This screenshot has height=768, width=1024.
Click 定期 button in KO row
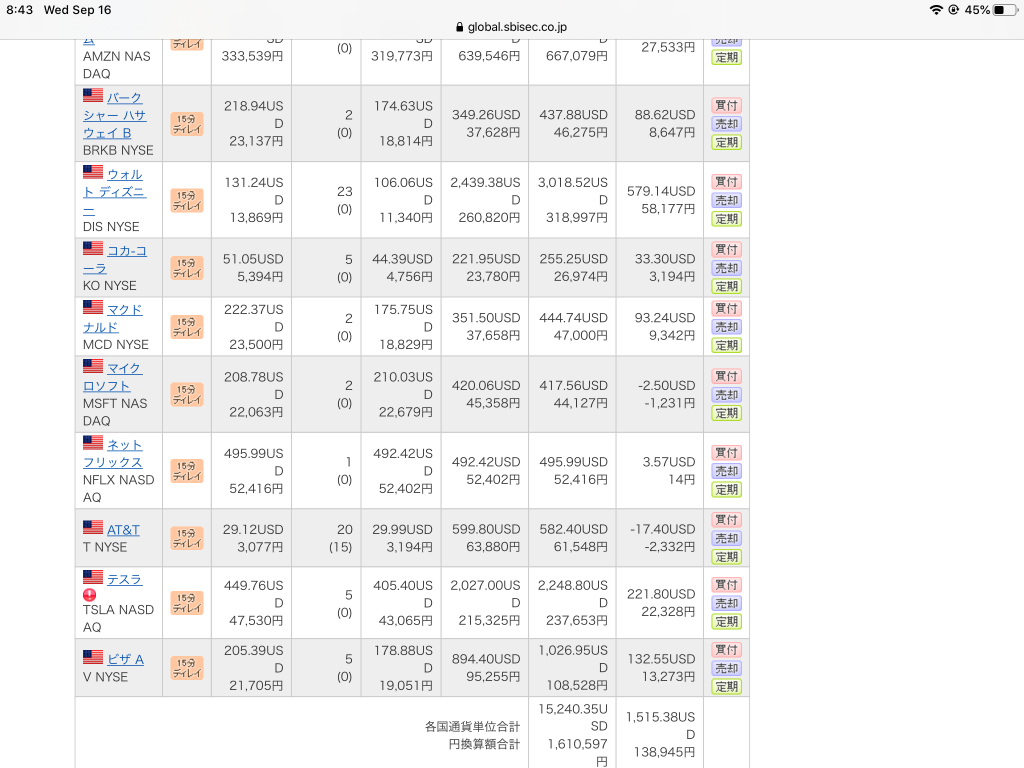(726, 286)
